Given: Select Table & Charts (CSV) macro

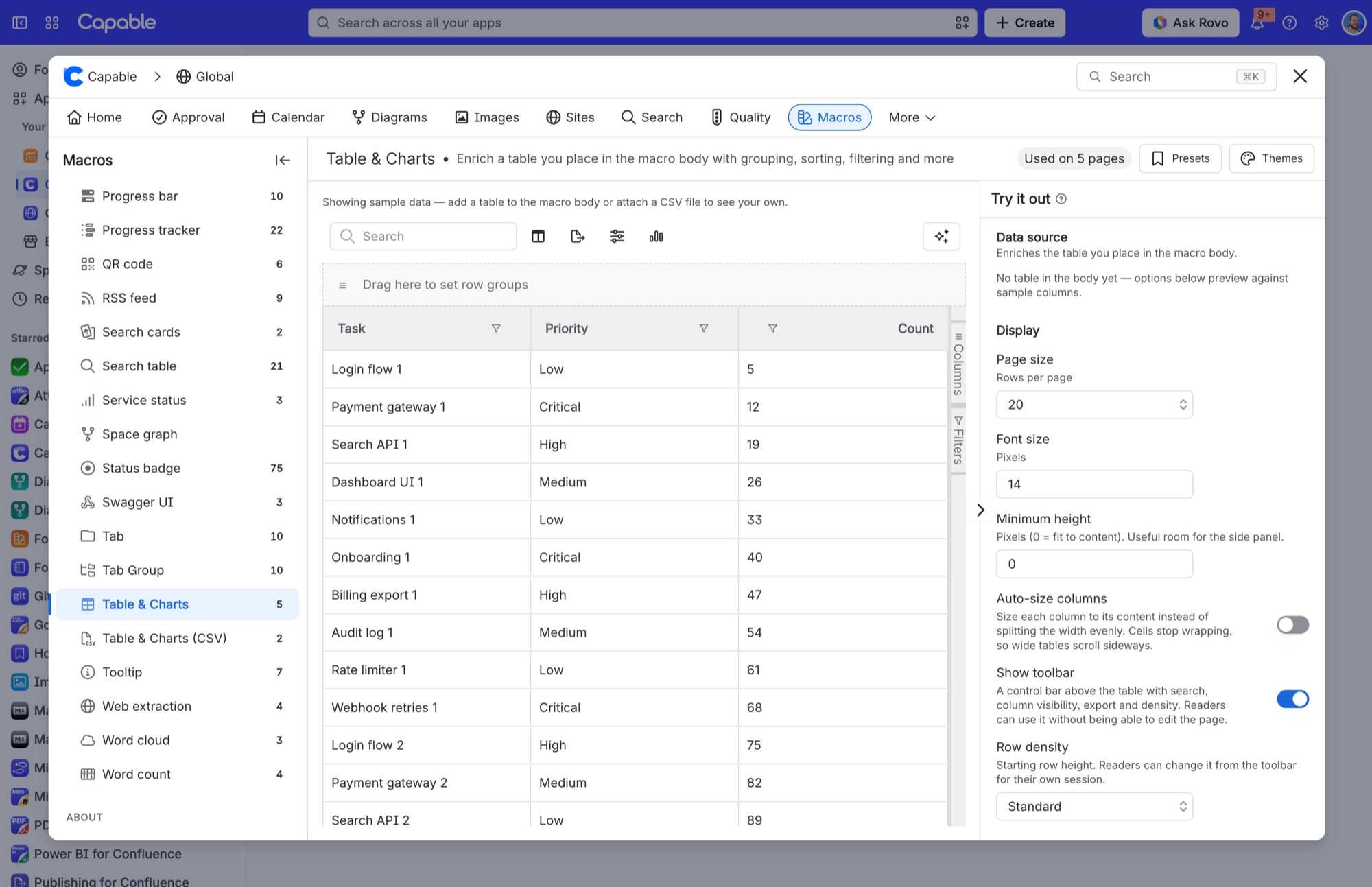Looking at the screenshot, I should pos(178,639).
